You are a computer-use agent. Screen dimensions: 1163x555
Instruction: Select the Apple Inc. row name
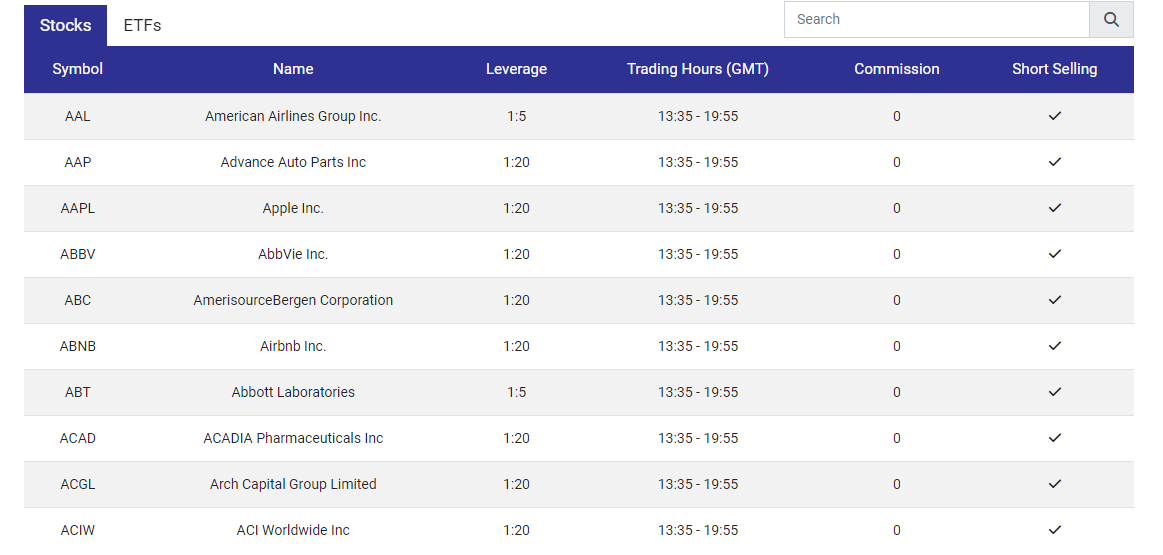coord(293,208)
